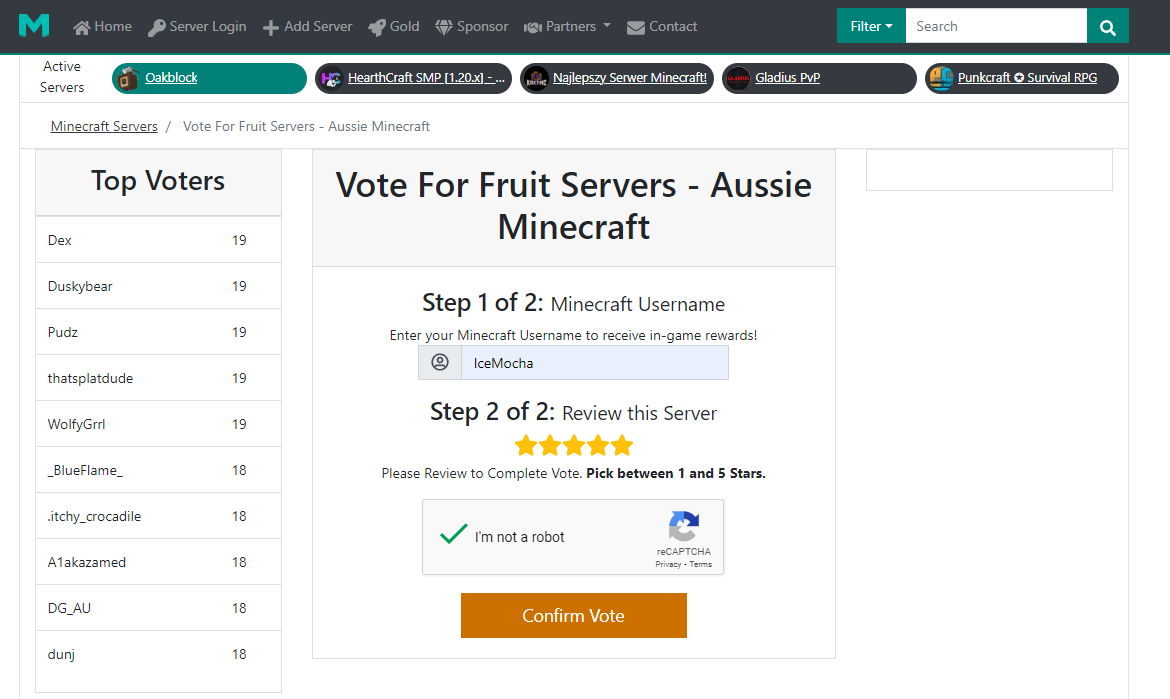The width and height of the screenshot is (1170, 699).
Task: Open the Add Server page
Action: (308, 27)
